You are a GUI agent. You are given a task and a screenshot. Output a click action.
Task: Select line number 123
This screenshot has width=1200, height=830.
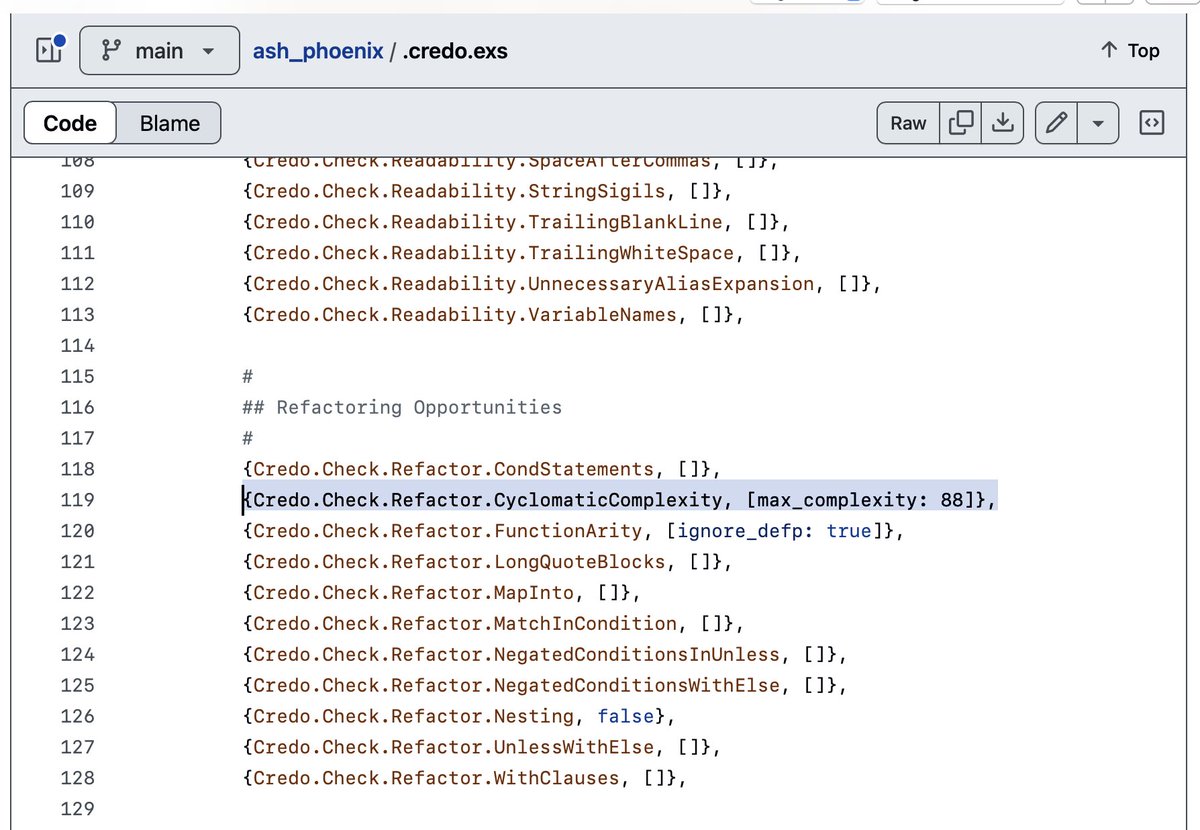(78, 623)
